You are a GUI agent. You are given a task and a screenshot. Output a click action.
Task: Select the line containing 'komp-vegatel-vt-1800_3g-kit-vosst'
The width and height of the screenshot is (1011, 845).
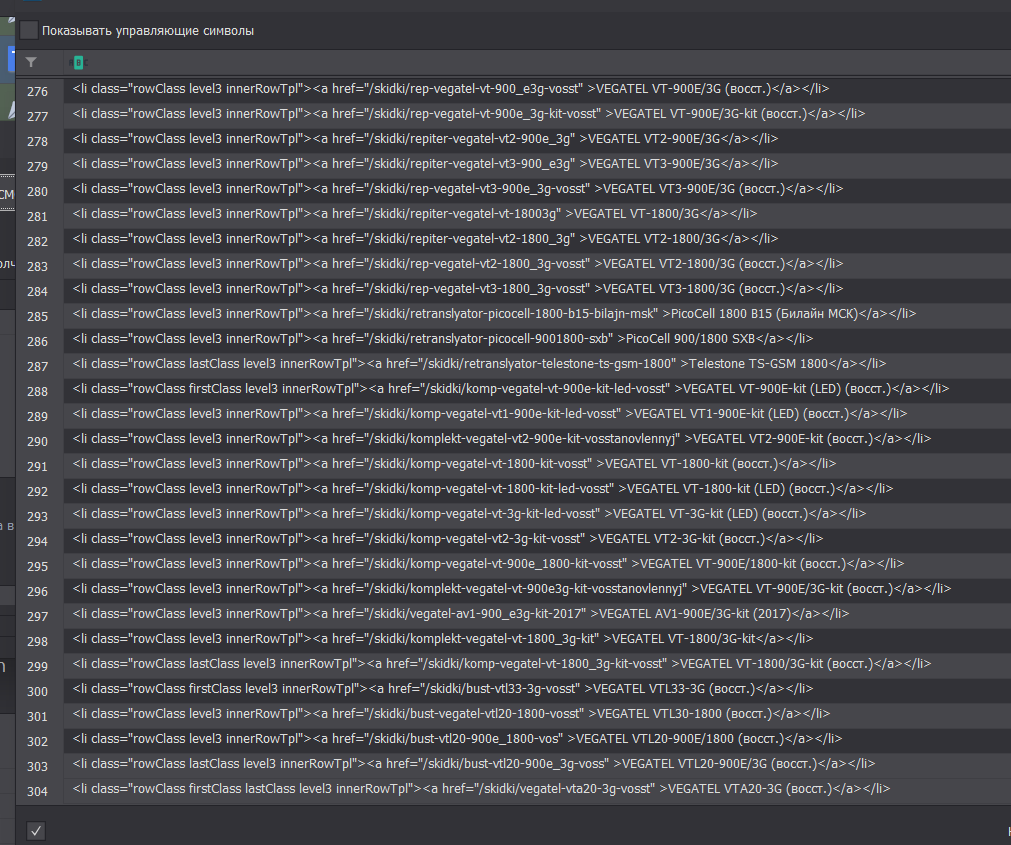point(537,664)
